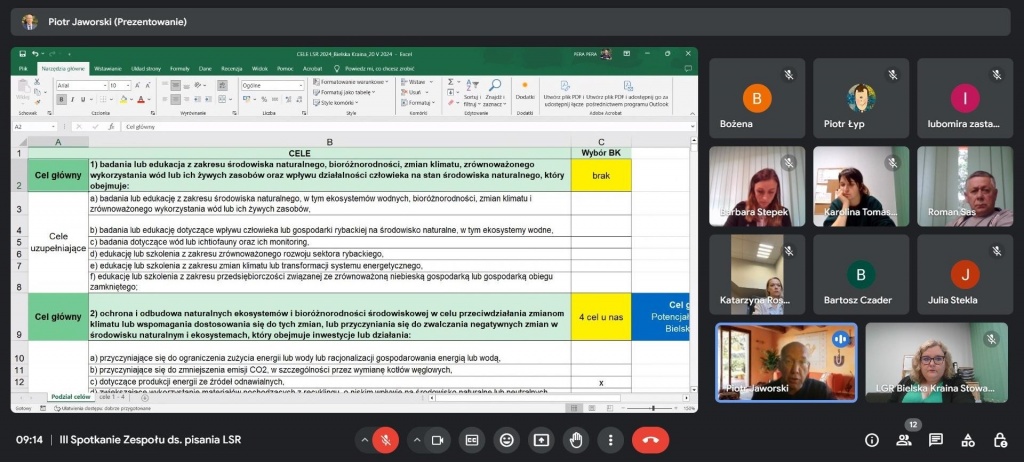This screenshot has width=1024, height=462.
Task: Select Barbara Stępek video tile
Action: pos(757,186)
